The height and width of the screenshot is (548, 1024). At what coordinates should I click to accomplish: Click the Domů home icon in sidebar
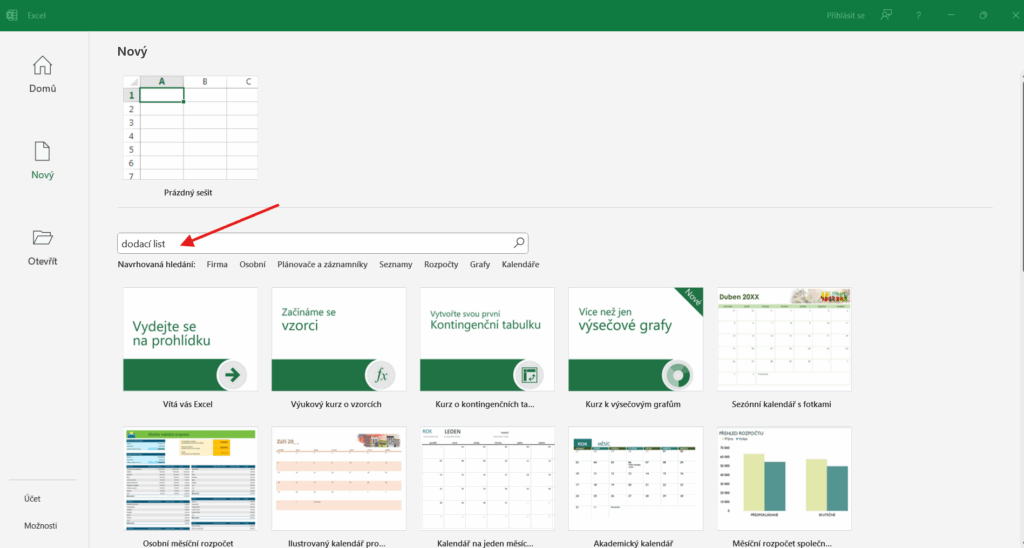pos(42,66)
